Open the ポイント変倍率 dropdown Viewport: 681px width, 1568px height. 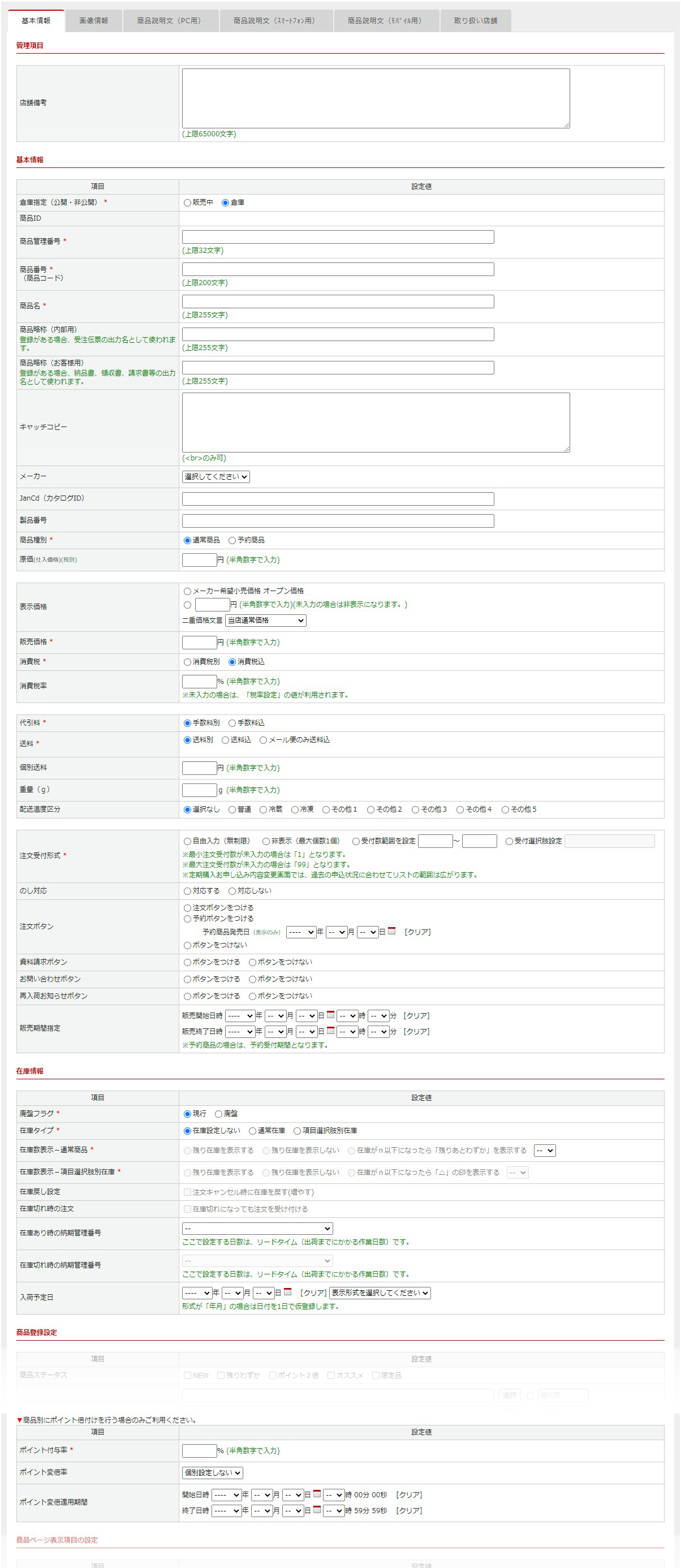pyautogui.click(x=213, y=1472)
